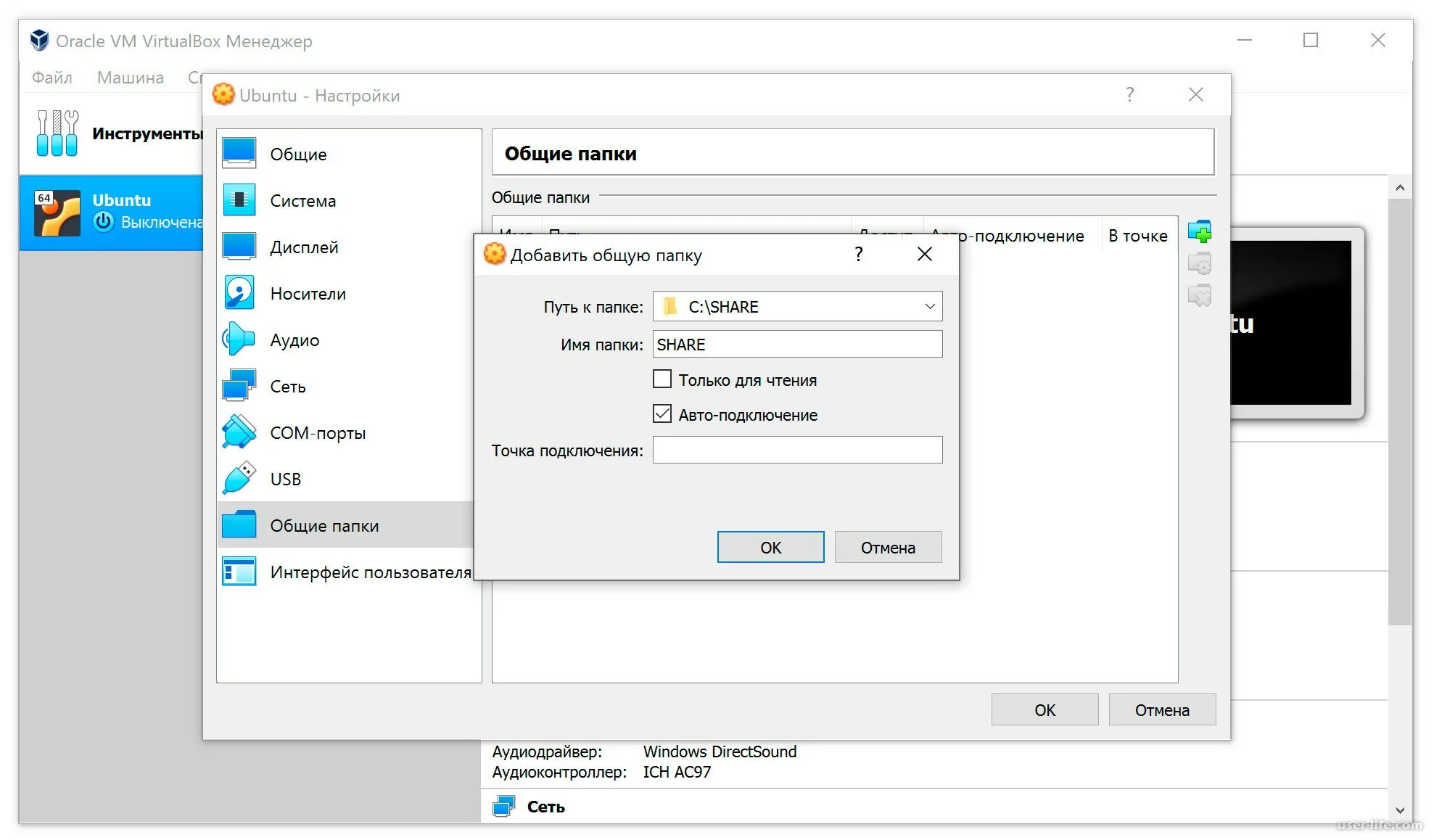Click the edit shared folder icon
This screenshot has width=1434, height=840.
(1199, 264)
